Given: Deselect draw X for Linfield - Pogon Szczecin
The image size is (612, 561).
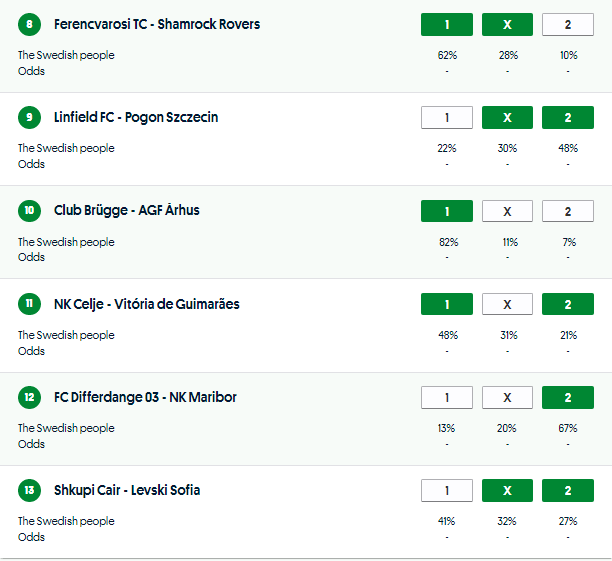Looking at the screenshot, I should click(x=507, y=118).
